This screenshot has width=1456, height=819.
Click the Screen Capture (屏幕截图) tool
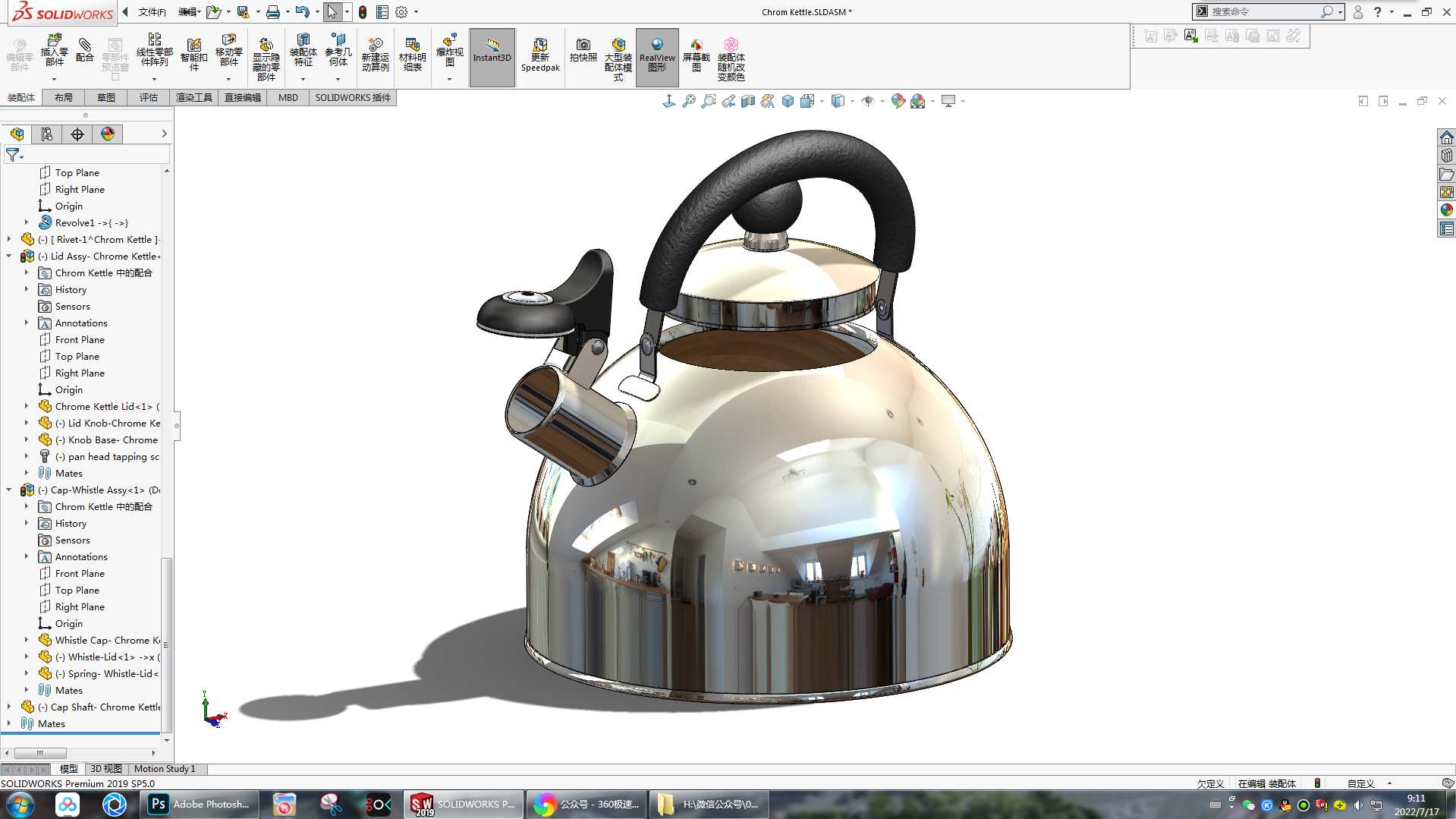coord(696,55)
